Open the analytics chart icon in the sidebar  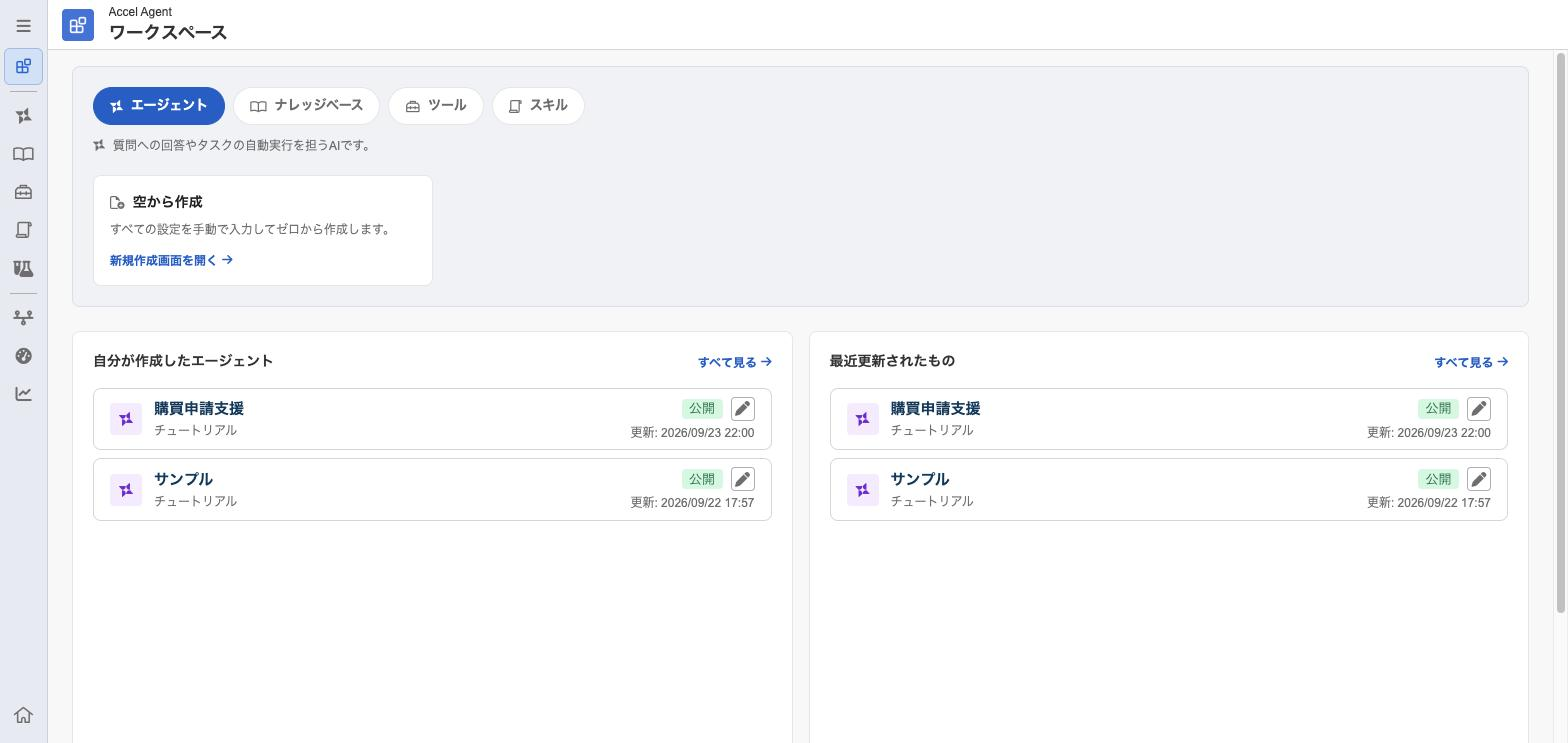click(23, 394)
